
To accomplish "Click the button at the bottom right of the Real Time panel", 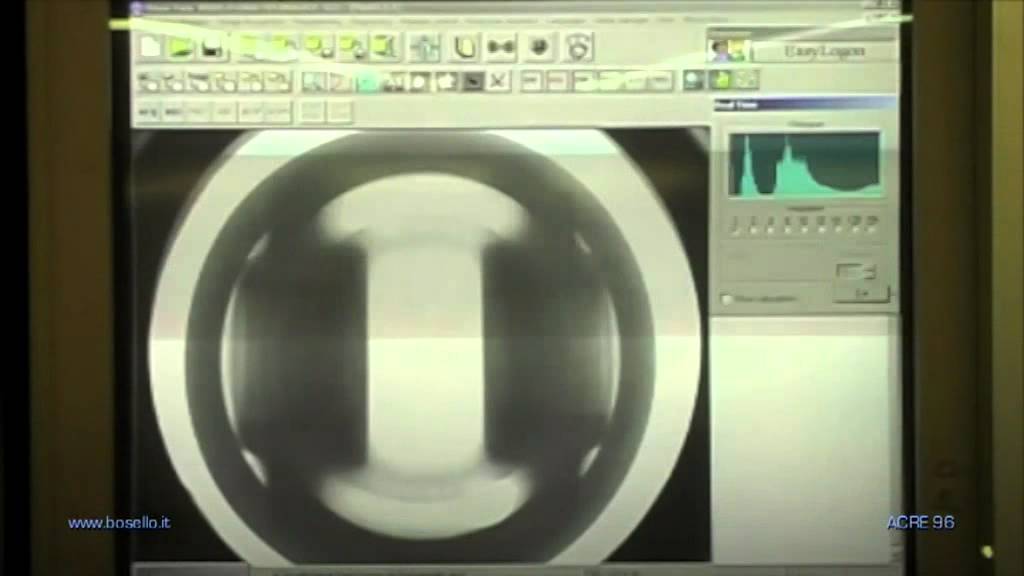I will pyautogui.click(x=861, y=295).
